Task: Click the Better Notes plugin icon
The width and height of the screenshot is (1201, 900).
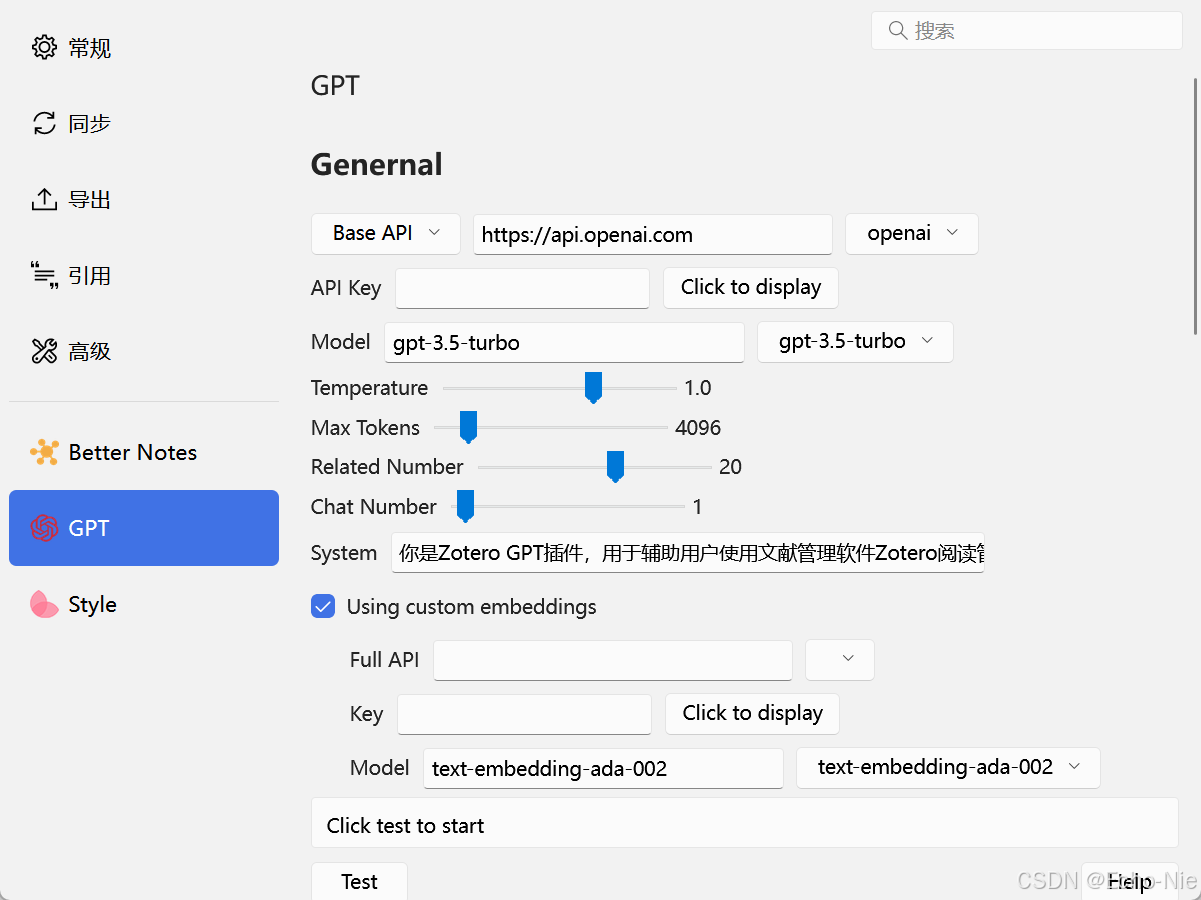Action: (x=44, y=452)
